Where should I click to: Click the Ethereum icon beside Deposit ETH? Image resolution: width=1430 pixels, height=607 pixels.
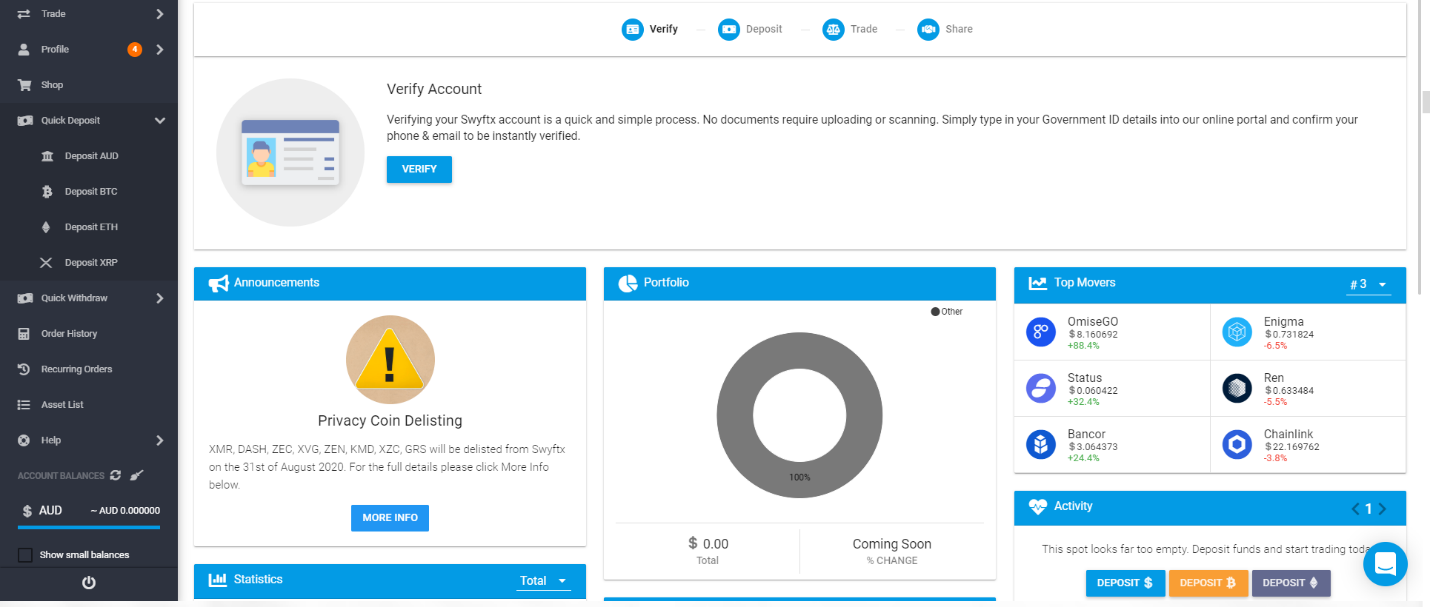[x=46, y=227]
